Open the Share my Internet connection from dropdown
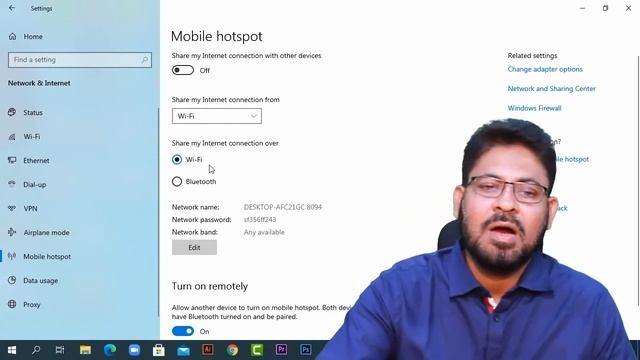Viewport: 640px width, 360px height. click(217, 116)
